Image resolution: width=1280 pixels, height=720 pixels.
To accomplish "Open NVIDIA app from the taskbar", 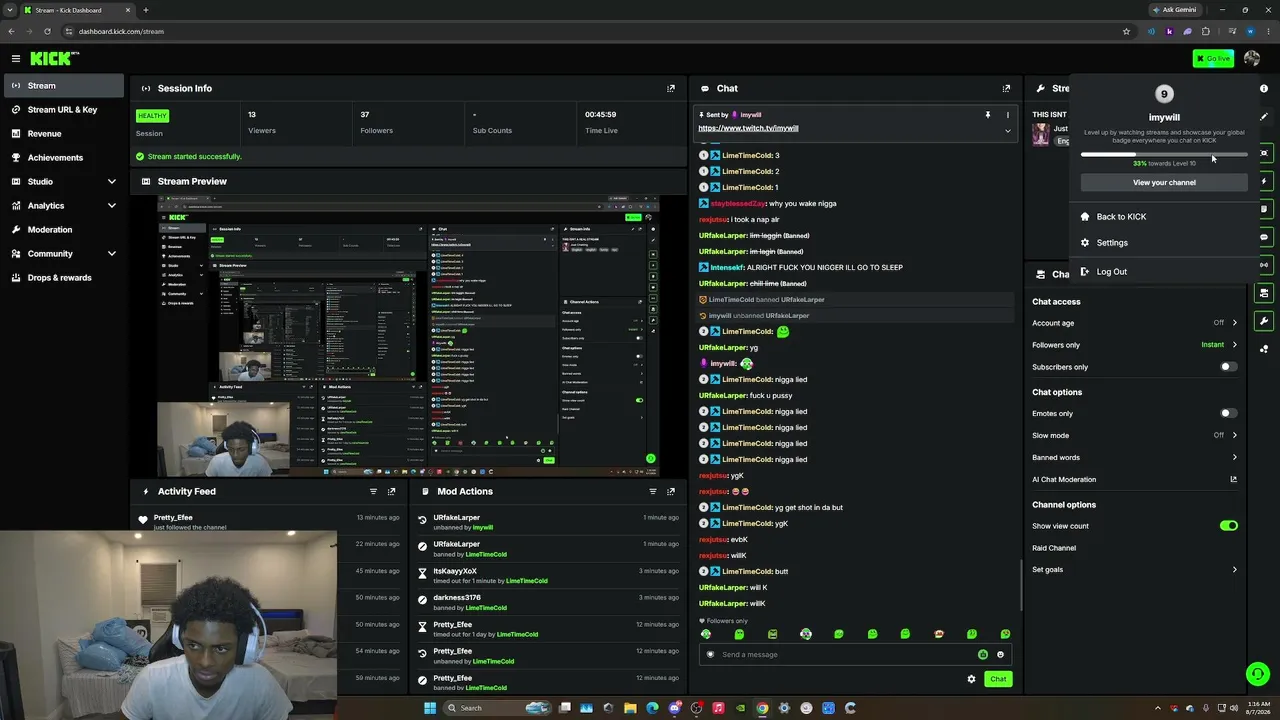I will pyautogui.click(x=740, y=708).
